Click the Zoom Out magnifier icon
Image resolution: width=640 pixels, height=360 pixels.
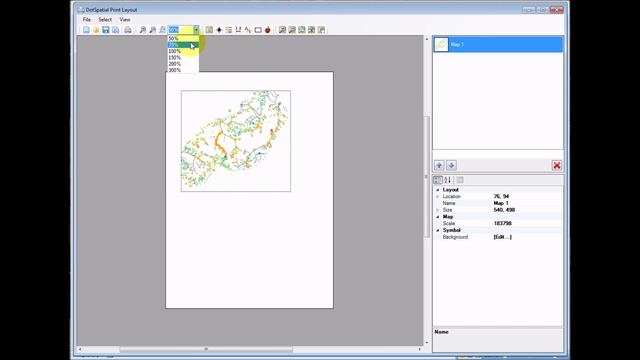click(152, 30)
